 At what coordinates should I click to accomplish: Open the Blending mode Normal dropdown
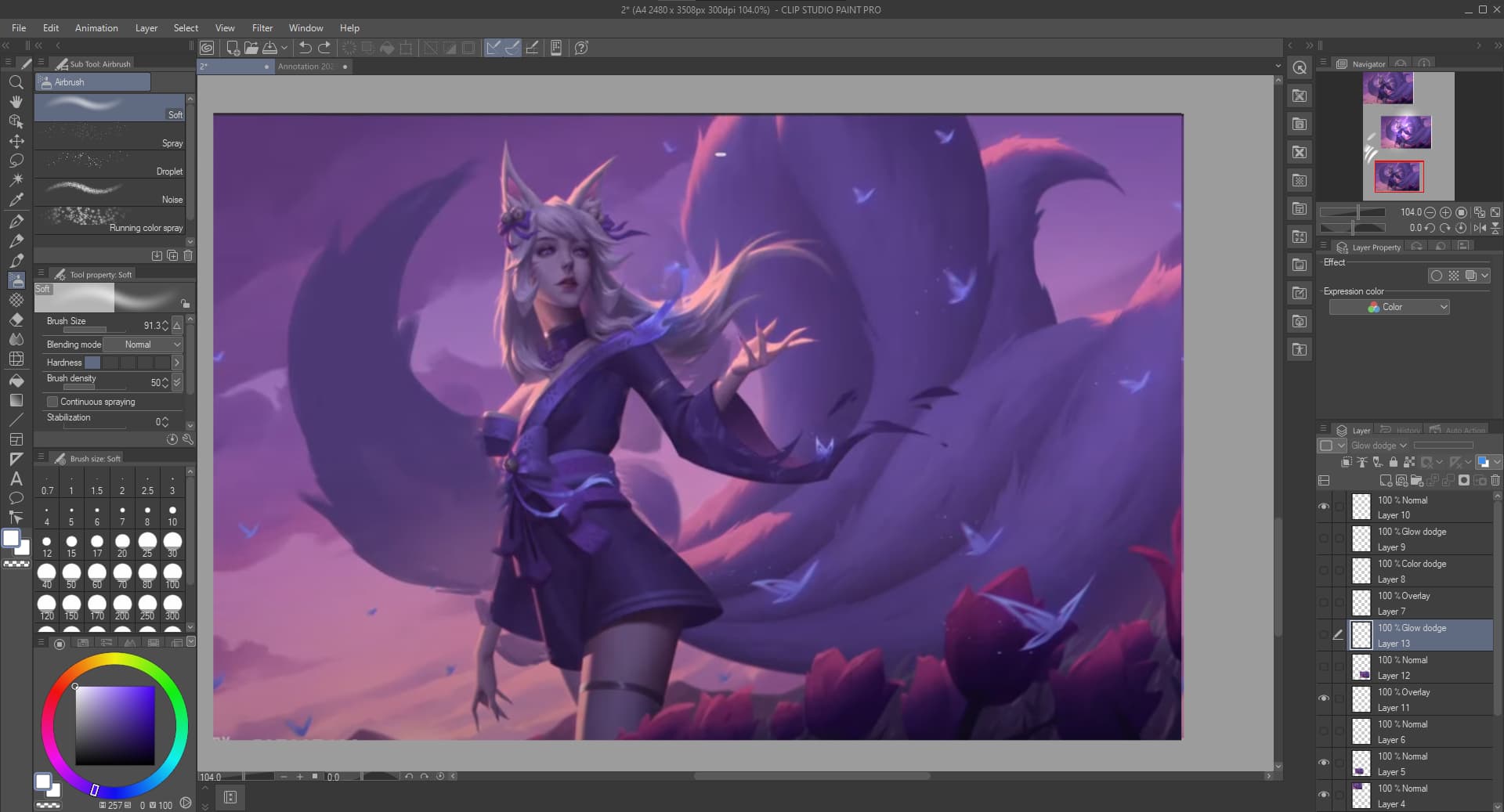click(x=143, y=345)
